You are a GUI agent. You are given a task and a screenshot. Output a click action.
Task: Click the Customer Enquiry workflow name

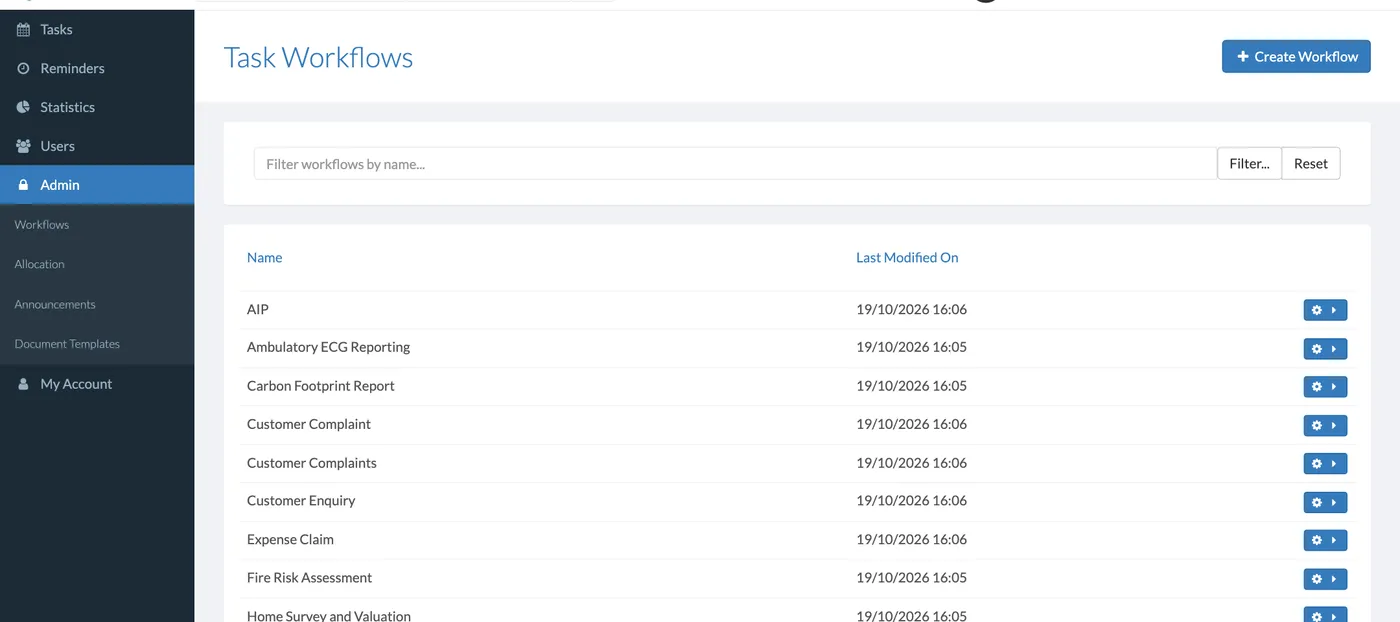tap(301, 501)
